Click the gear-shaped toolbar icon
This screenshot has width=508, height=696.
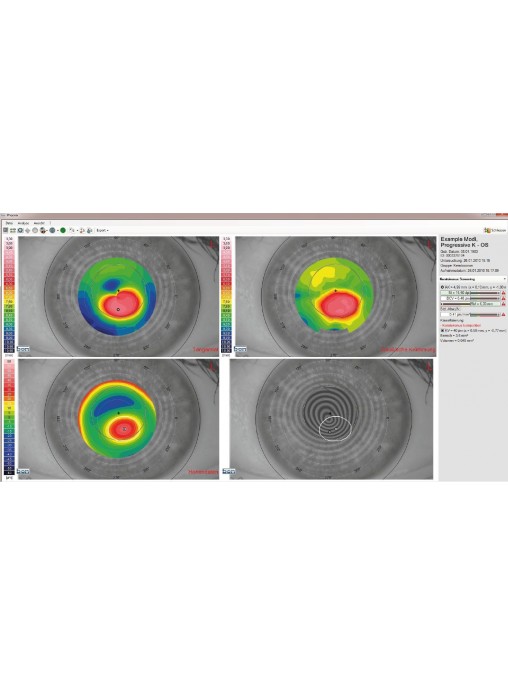[x=20, y=230]
